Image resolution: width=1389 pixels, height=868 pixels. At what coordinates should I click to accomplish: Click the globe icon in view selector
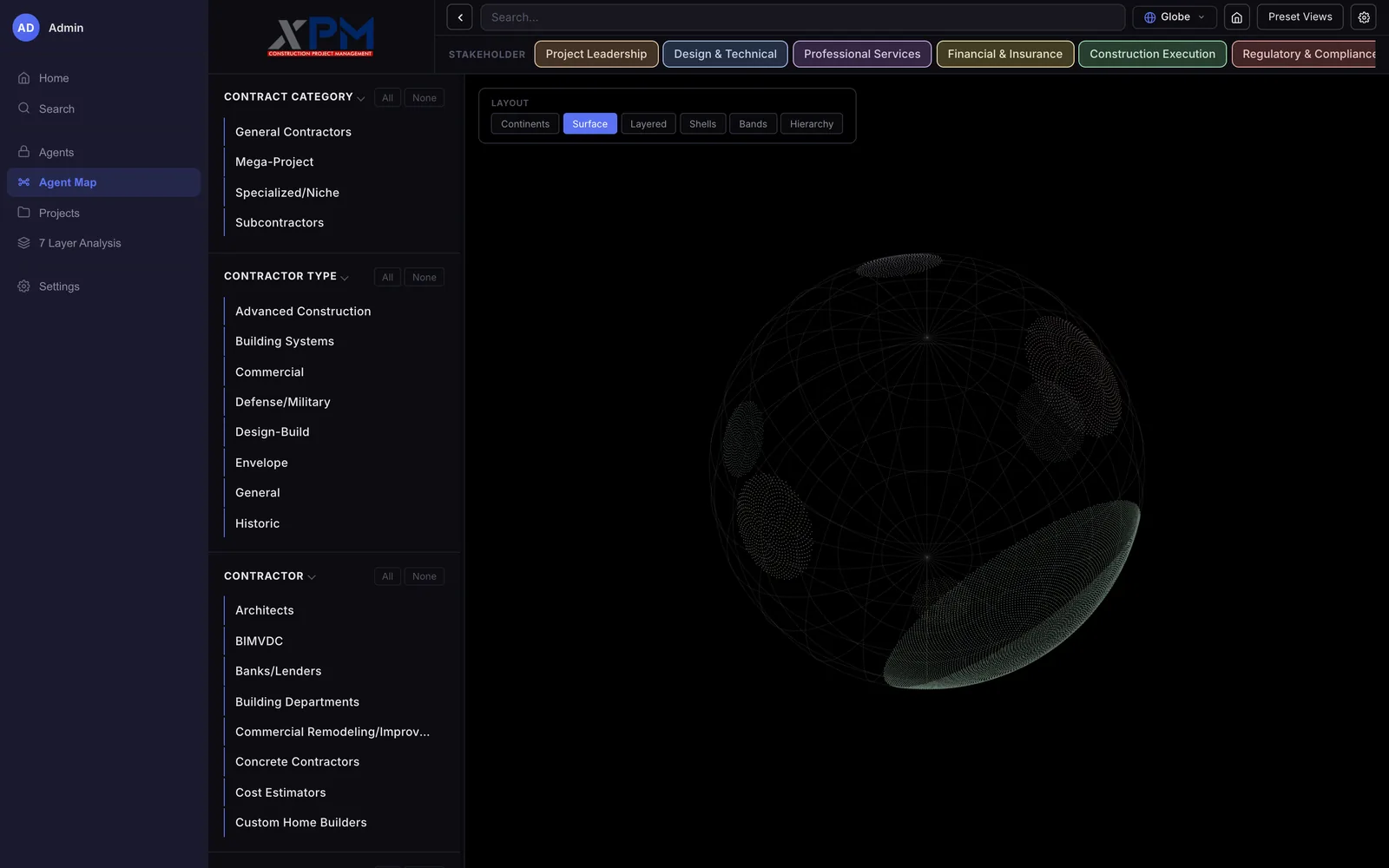1149,17
